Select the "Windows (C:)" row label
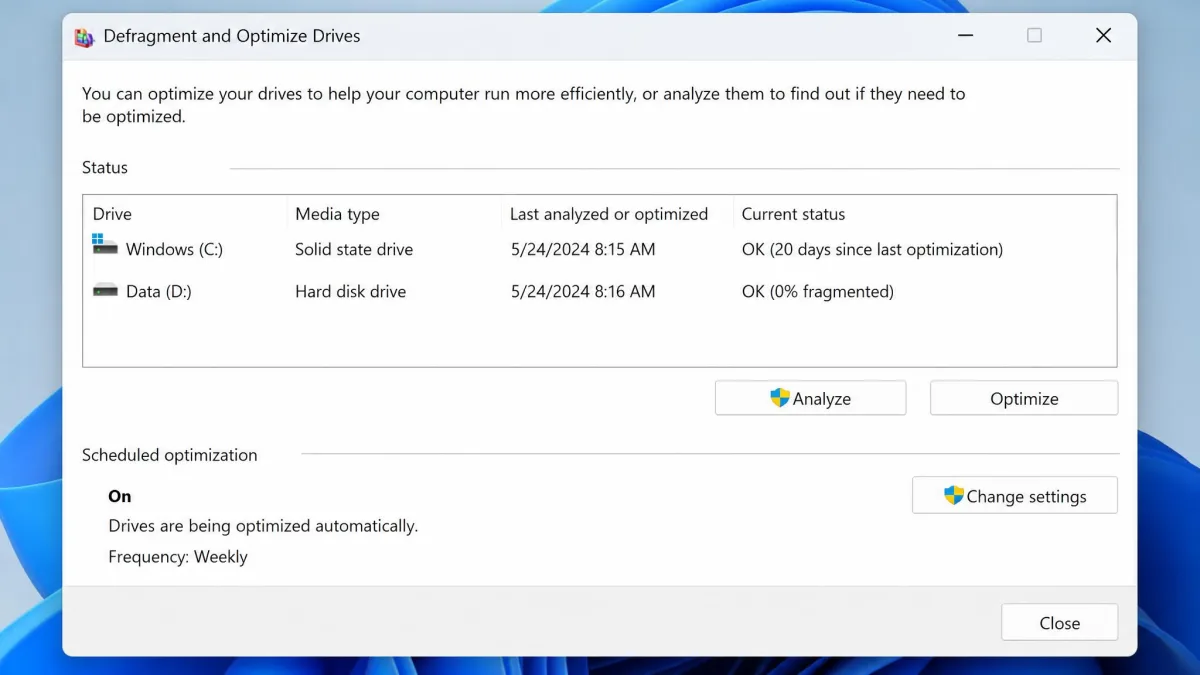The width and height of the screenshot is (1200, 675). (x=174, y=249)
